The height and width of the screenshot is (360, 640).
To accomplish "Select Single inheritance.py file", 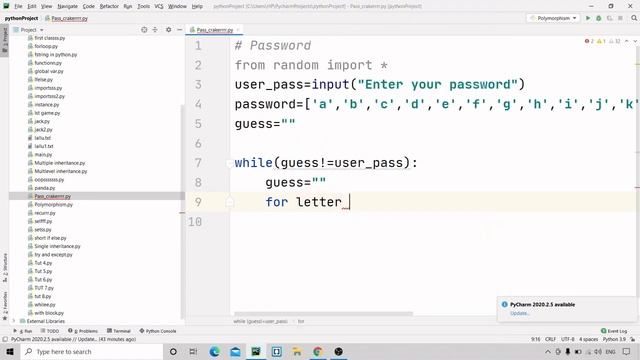I will pyautogui.click(x=54, y=246).
